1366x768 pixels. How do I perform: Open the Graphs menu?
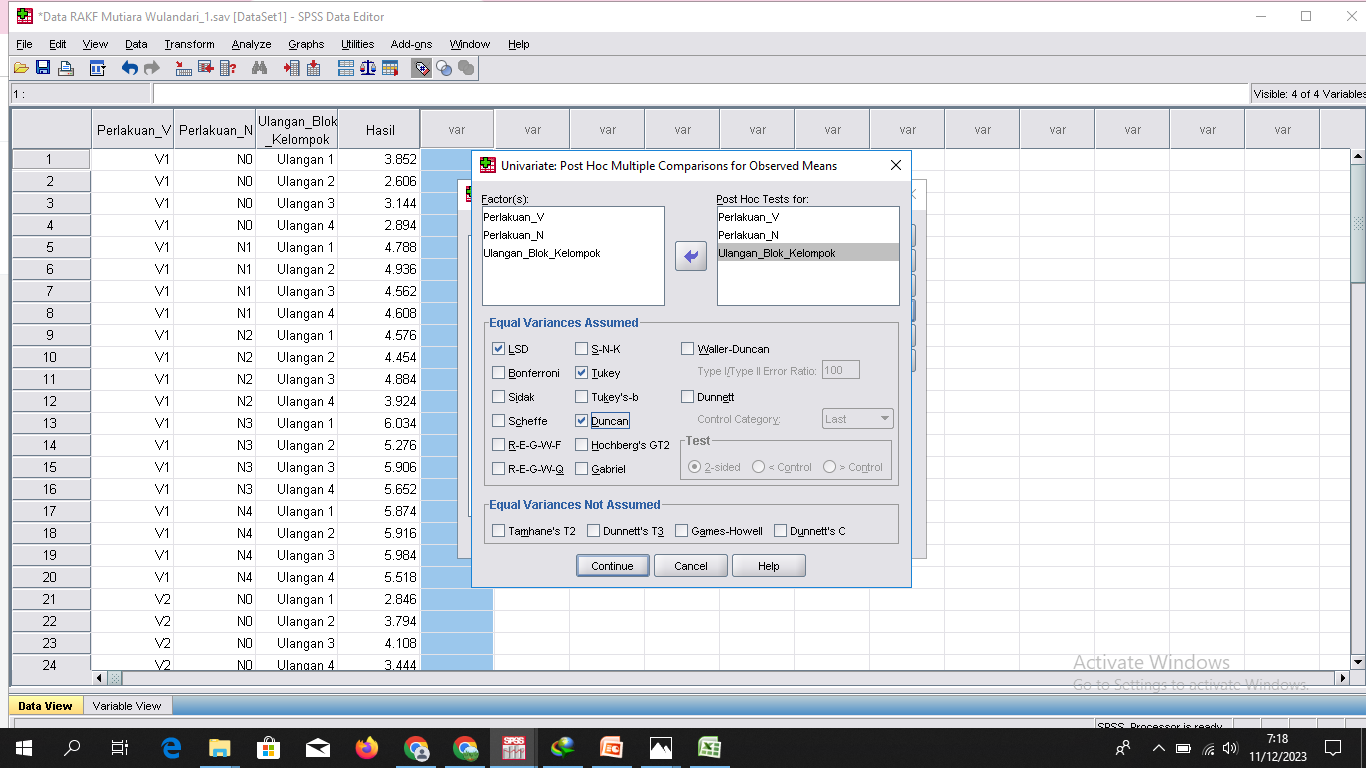[306, 44]
